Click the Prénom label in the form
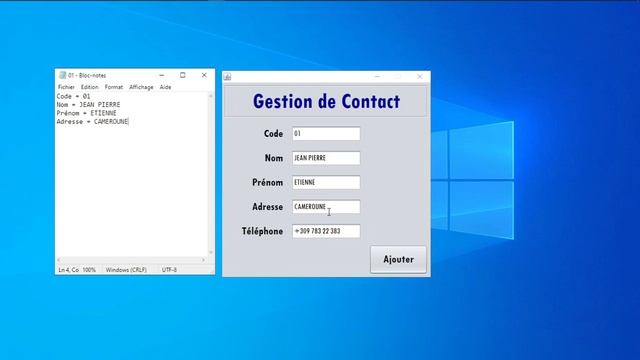The width and height of the screenshot is (640, 360). (267, 182)
